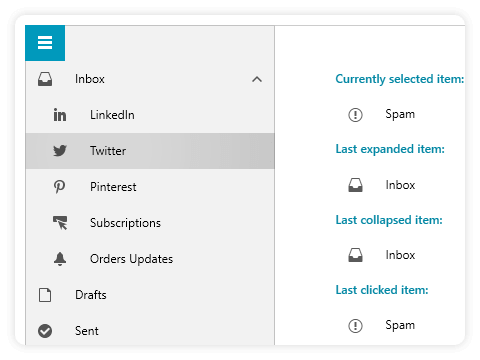The width and height of the screenshot is (480, 360).
Task: Click Inbox text under Last expanded item
Action: [400, 185]
